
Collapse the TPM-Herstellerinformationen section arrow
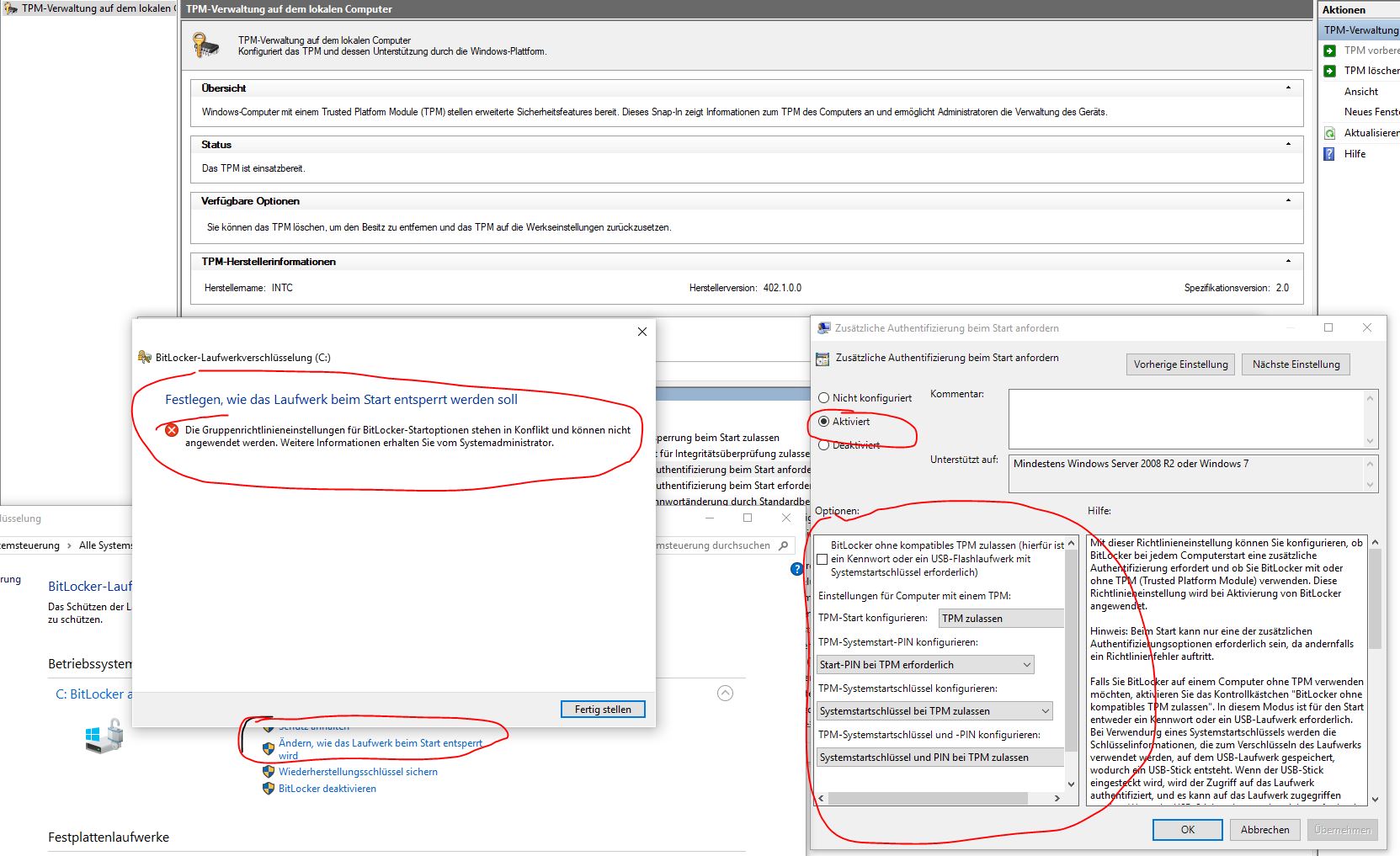pos(1288,261)
